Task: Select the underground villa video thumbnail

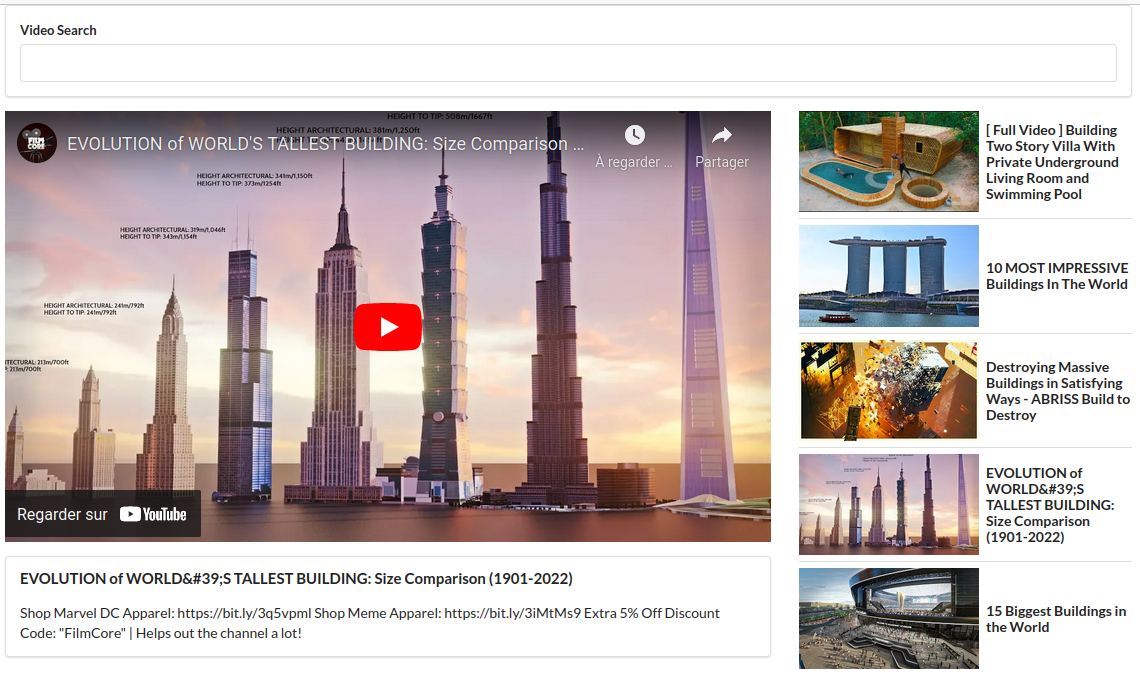Action: (888, 161)
